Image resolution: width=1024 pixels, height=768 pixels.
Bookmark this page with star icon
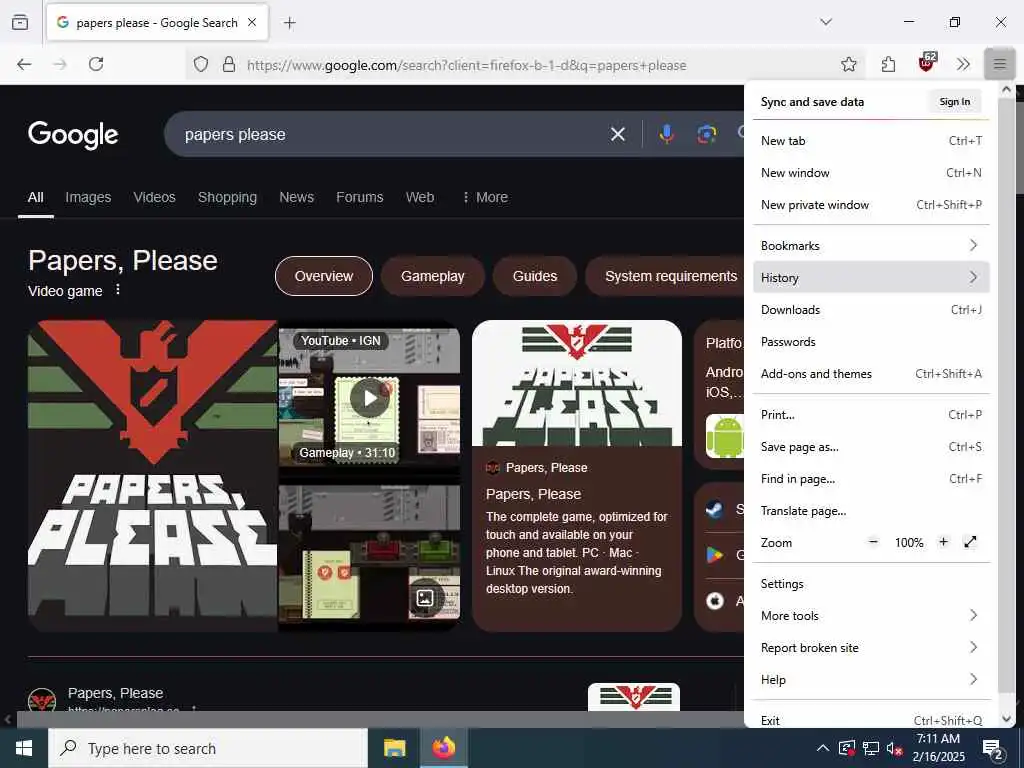click(848, 64)
